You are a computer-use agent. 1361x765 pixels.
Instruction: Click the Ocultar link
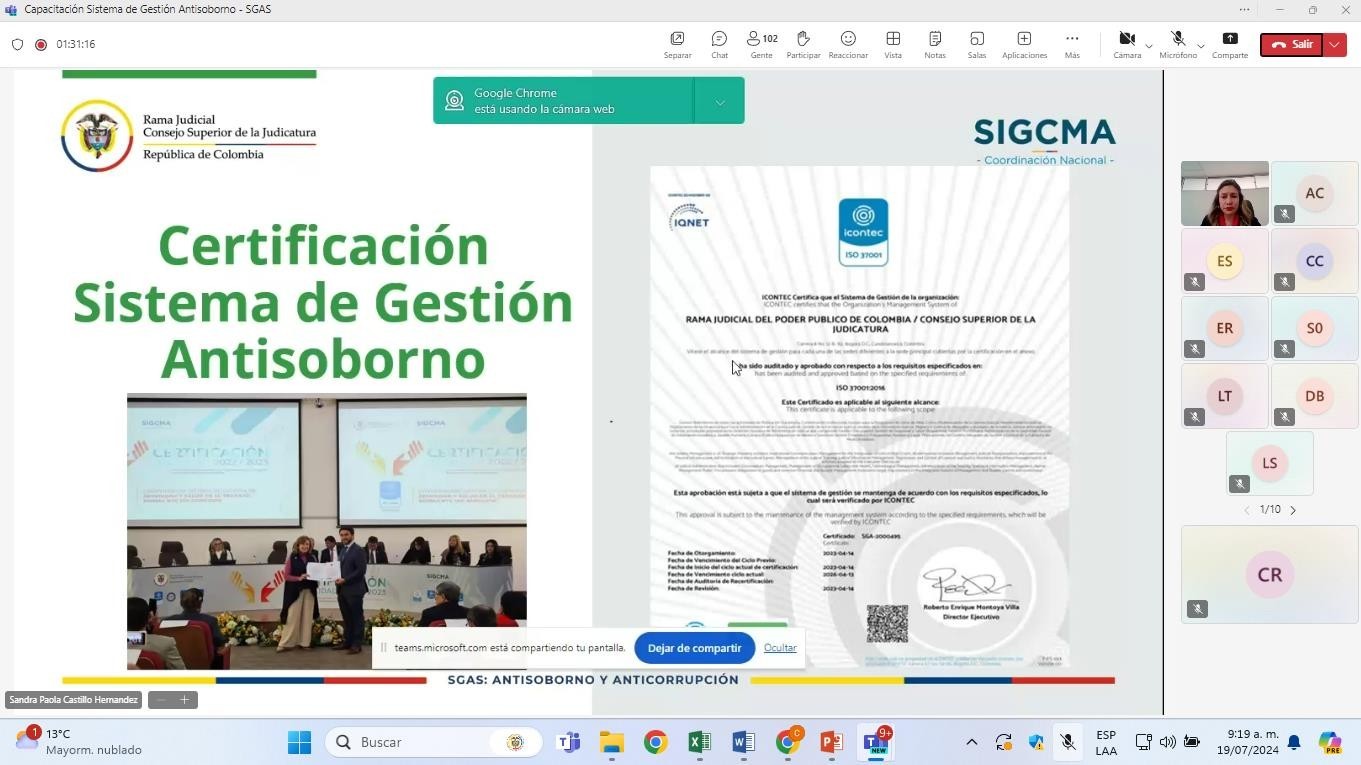pyautogui.click(x=780, y=648)
